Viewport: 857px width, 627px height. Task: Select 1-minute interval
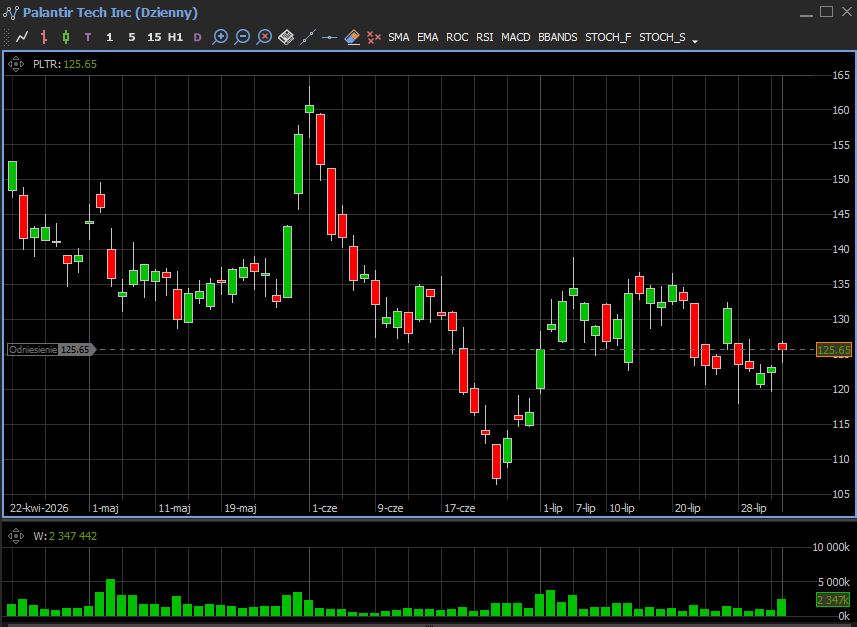tap(110, 37)
